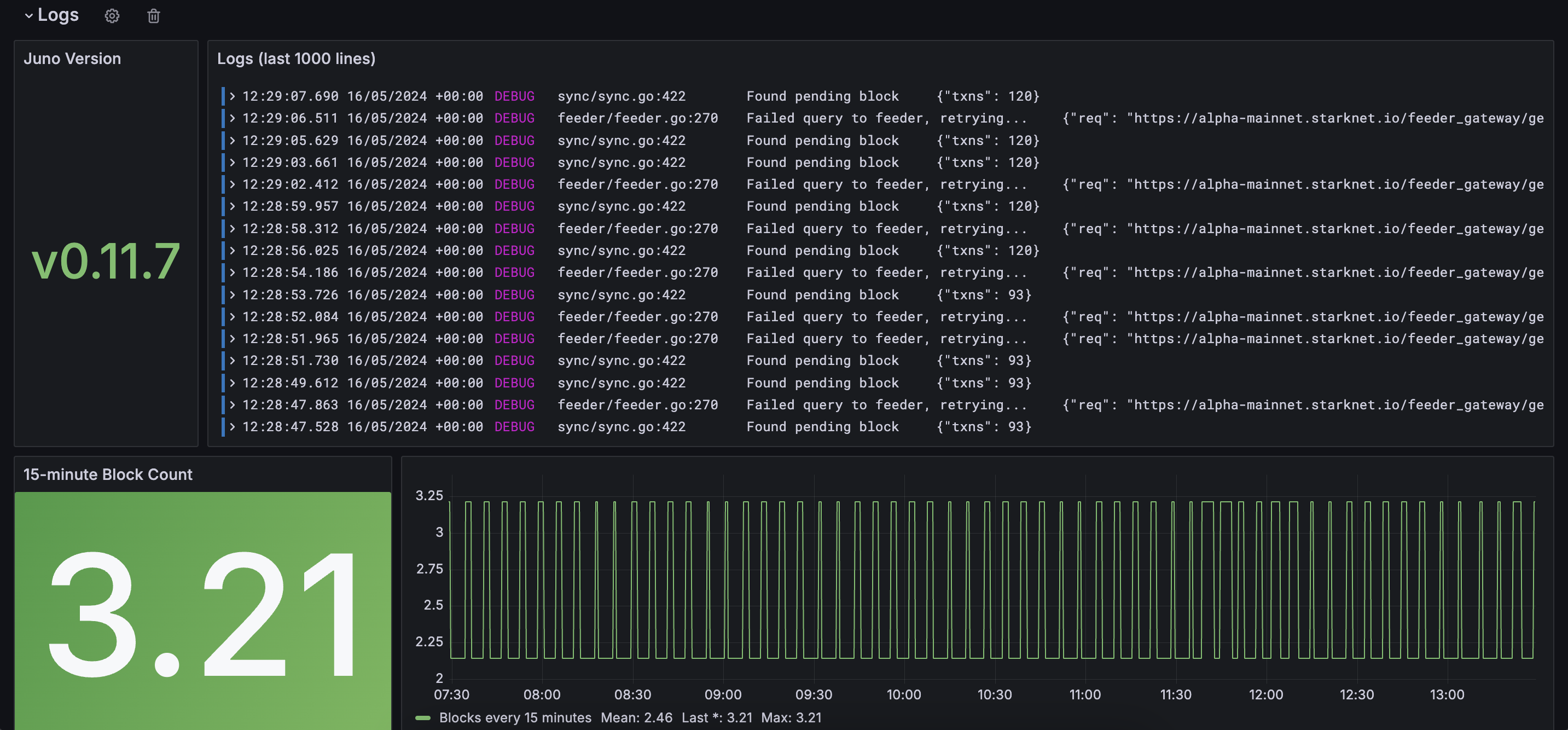Click sync/sync.go:422 in 12:29:05.629 line
Screen dimensions: 1568x730
(x=622, y=140)
